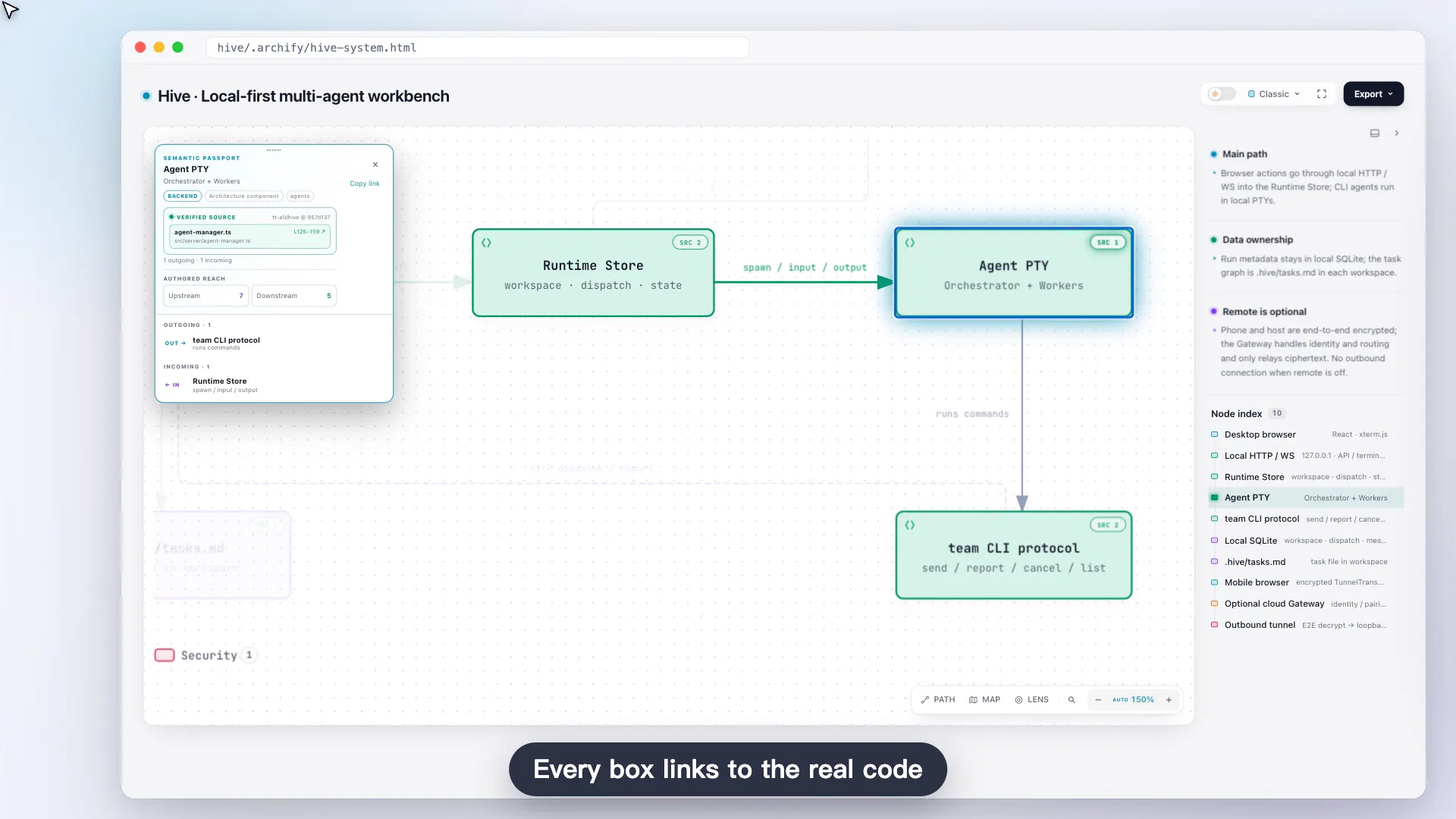
Task: Open SRC 2 badge on Runtime Store node
Action: 690,243
